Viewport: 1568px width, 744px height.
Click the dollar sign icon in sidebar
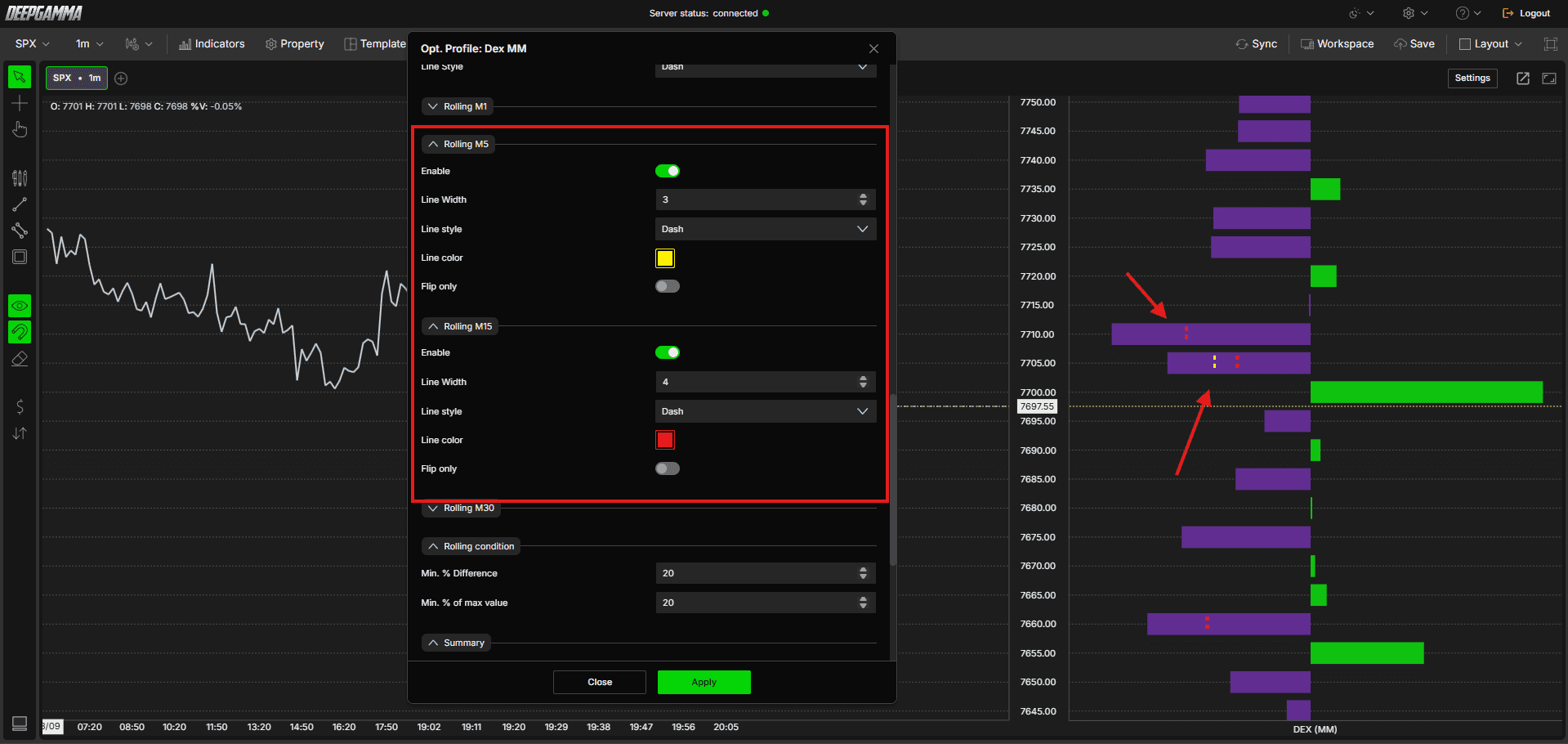pos(20,406)
